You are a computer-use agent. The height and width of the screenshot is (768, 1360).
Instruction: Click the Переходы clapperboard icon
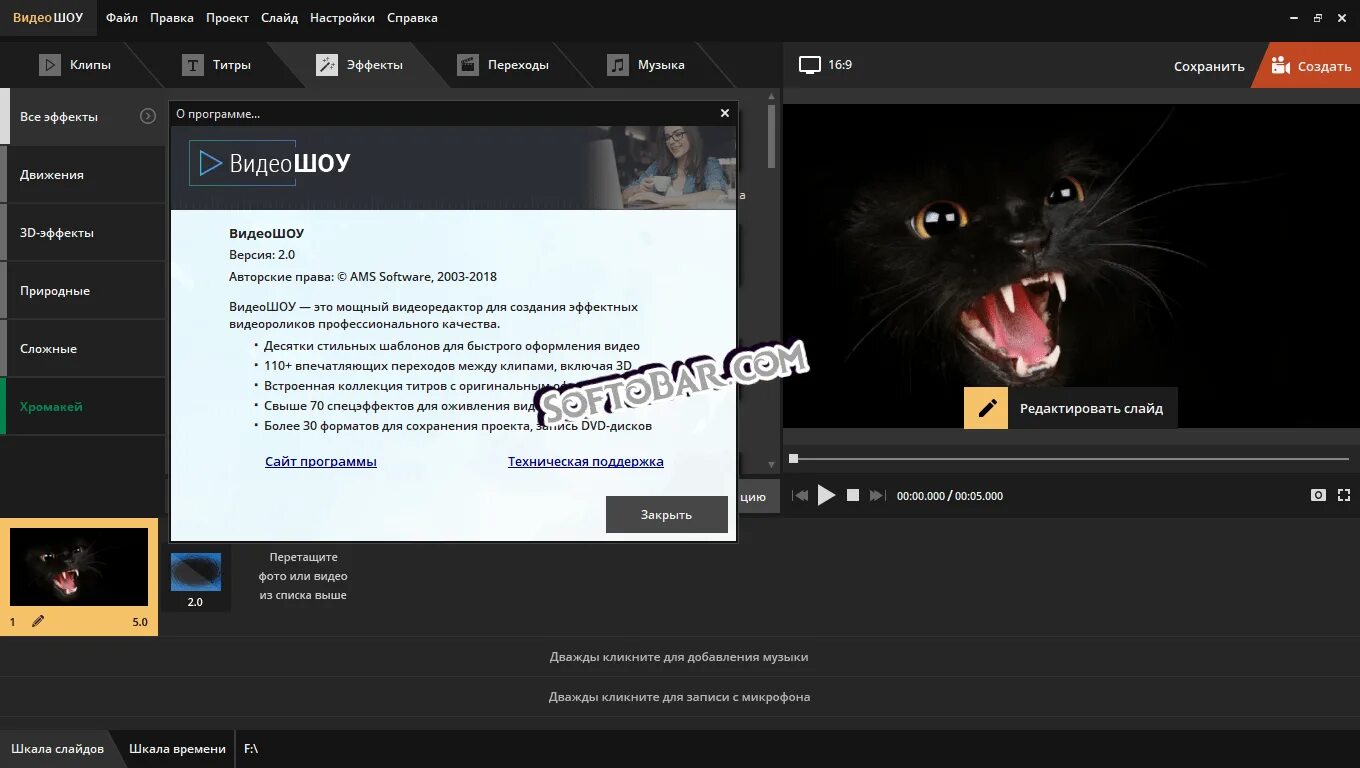tap(468, 65)
